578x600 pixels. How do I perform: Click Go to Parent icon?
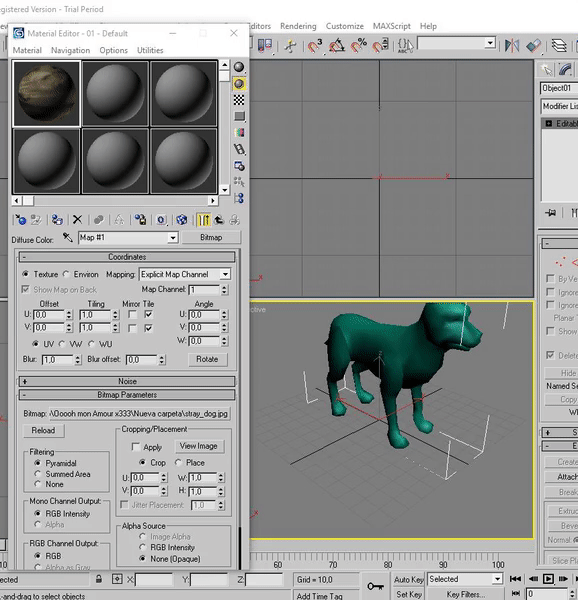pyautogui.click(x=219, y=220)
